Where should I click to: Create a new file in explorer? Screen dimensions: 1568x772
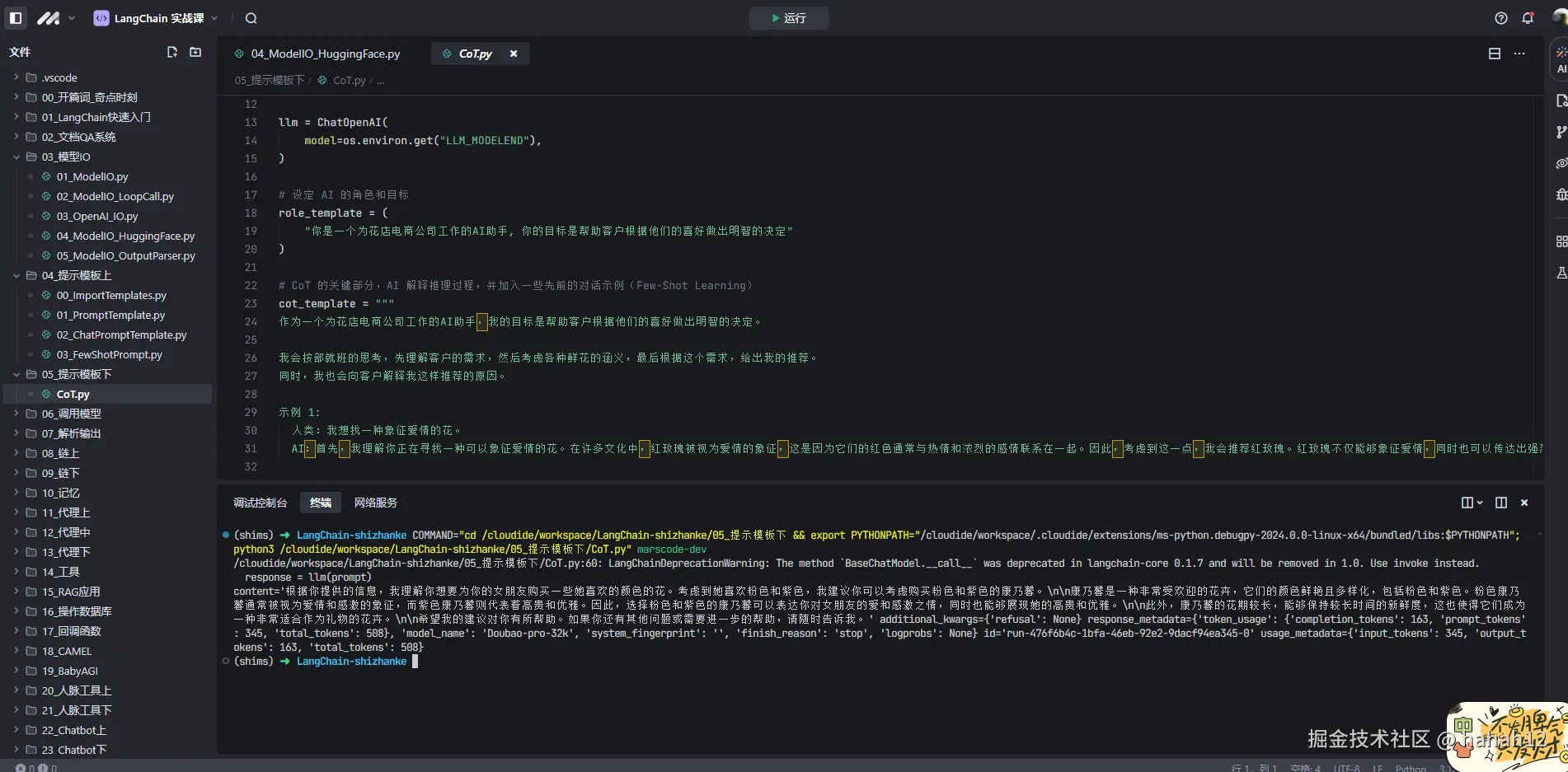172,52
